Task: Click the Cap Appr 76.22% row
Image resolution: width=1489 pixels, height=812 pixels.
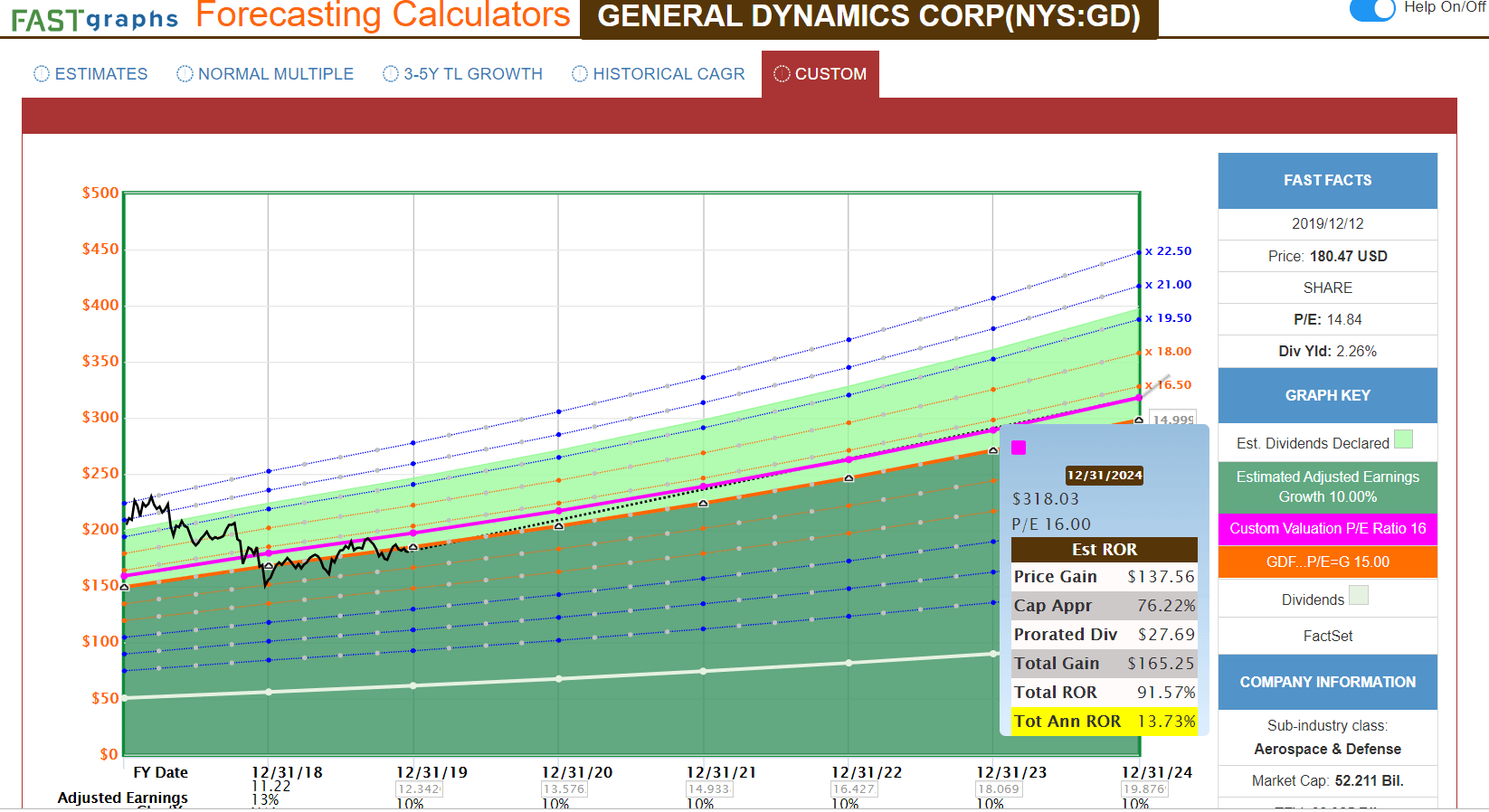Action: [1105, 605]
